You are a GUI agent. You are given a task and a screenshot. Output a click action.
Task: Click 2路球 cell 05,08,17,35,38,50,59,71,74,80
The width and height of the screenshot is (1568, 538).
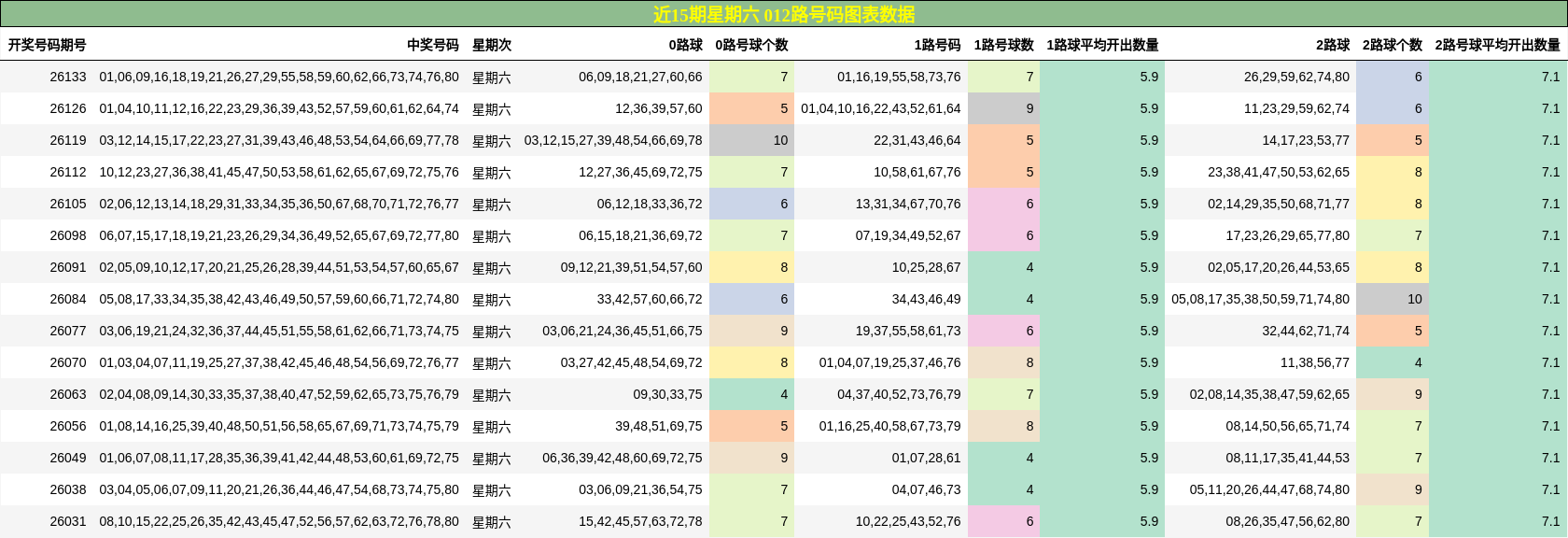[x=1261, y=299]
